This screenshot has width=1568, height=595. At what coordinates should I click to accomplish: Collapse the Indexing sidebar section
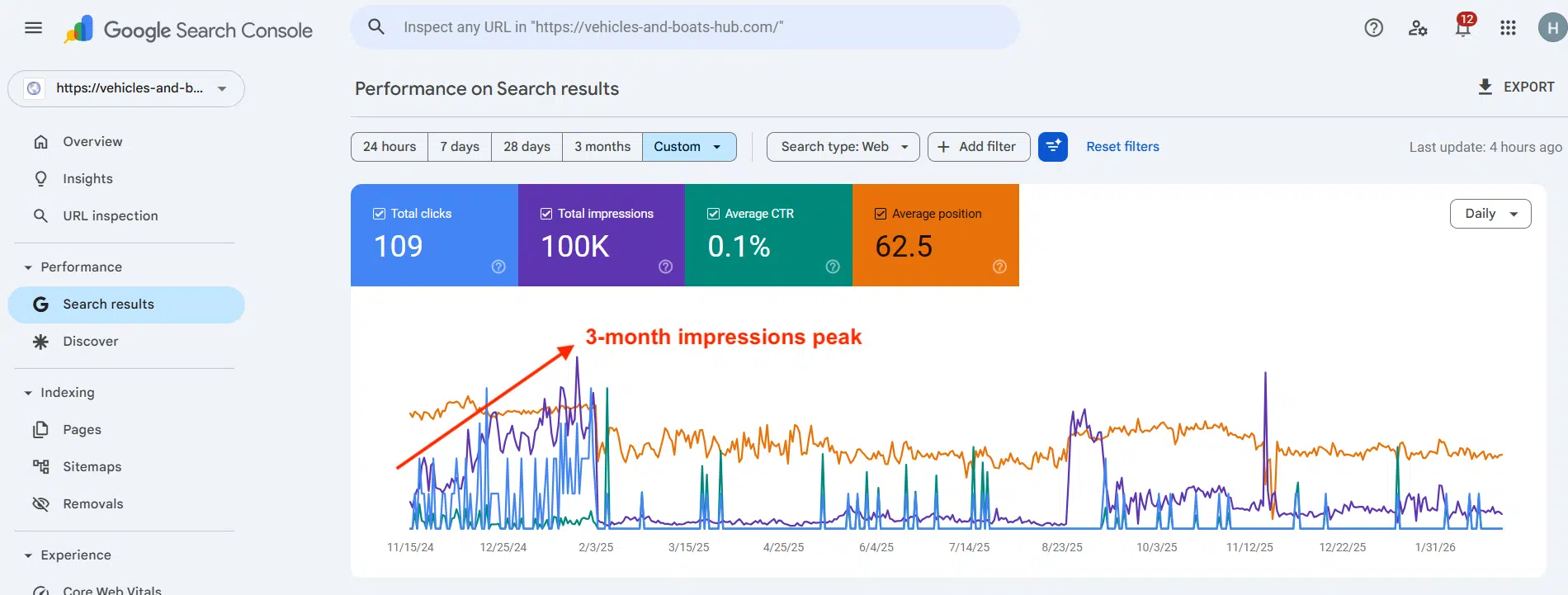coord(28,393)
